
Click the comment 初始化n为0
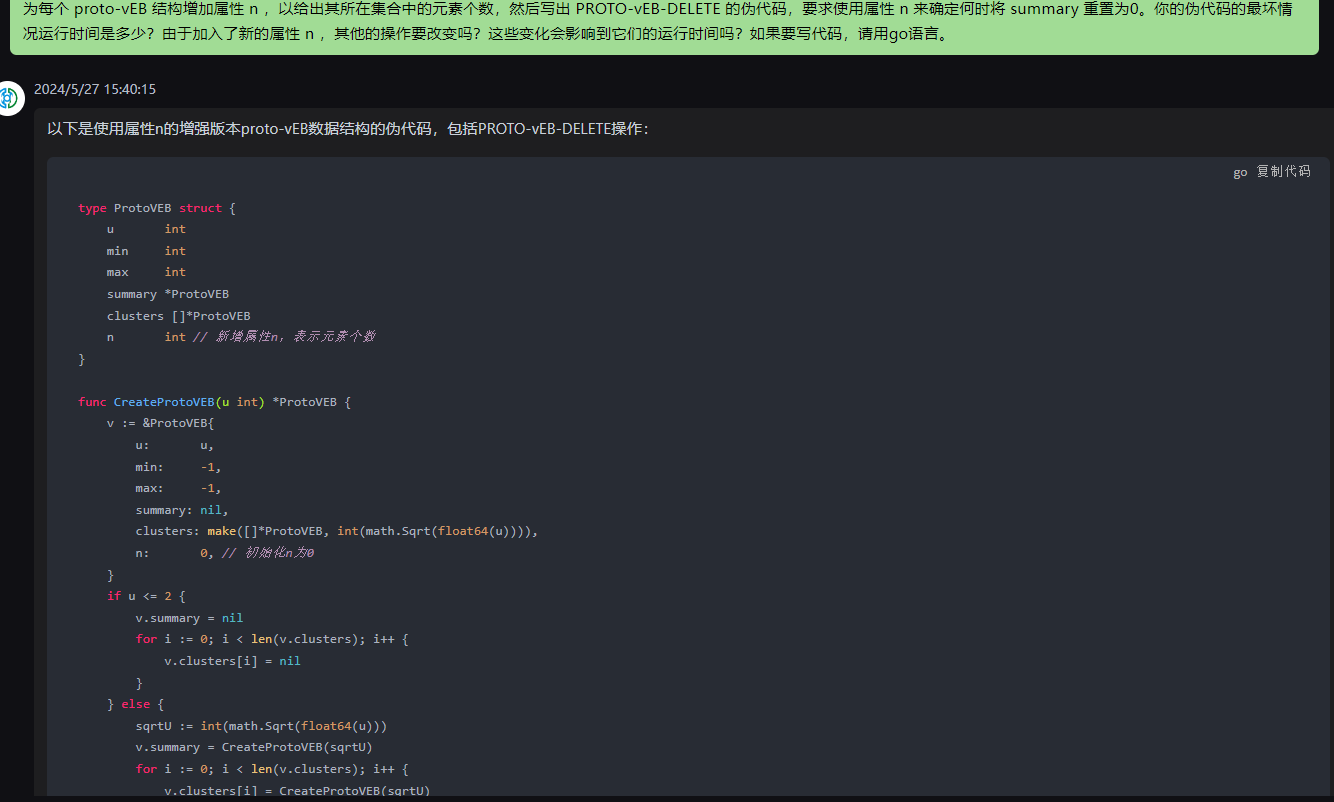coord(268,553)
